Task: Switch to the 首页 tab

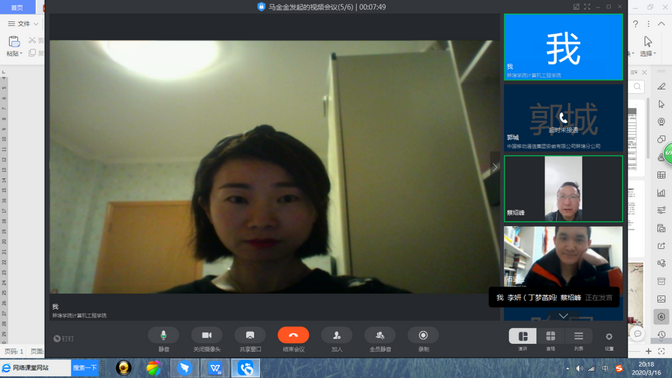Action: [x=17, y=7]
